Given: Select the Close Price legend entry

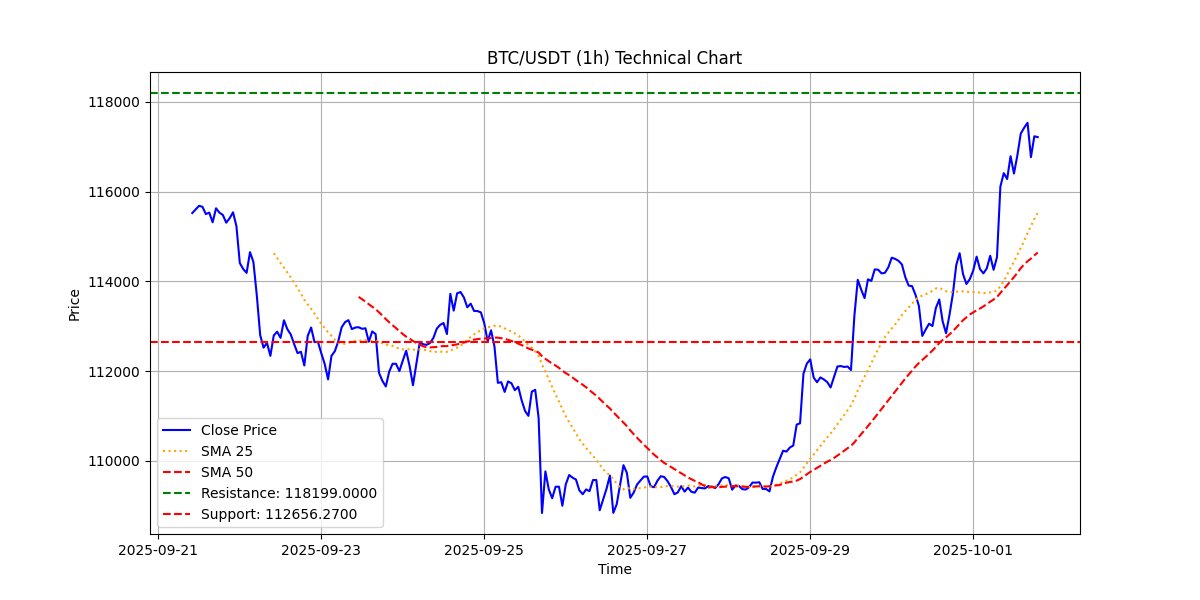Looking at the screenshot, I should click(x=220, y=430).
